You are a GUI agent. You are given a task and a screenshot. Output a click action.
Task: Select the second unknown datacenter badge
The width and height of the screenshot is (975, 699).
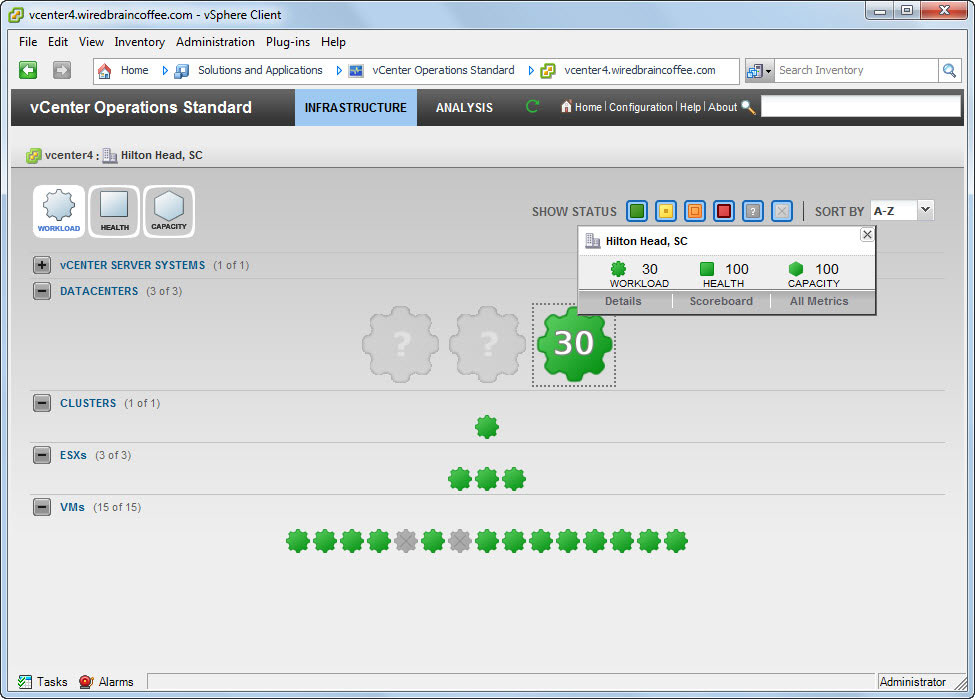(488, 344)
